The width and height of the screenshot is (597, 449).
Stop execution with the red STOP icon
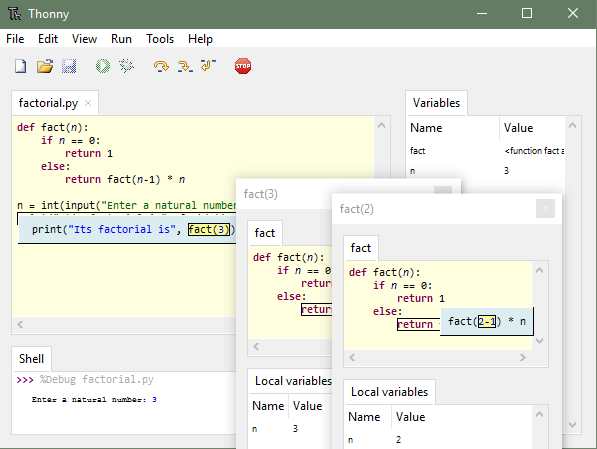(243, 66)
